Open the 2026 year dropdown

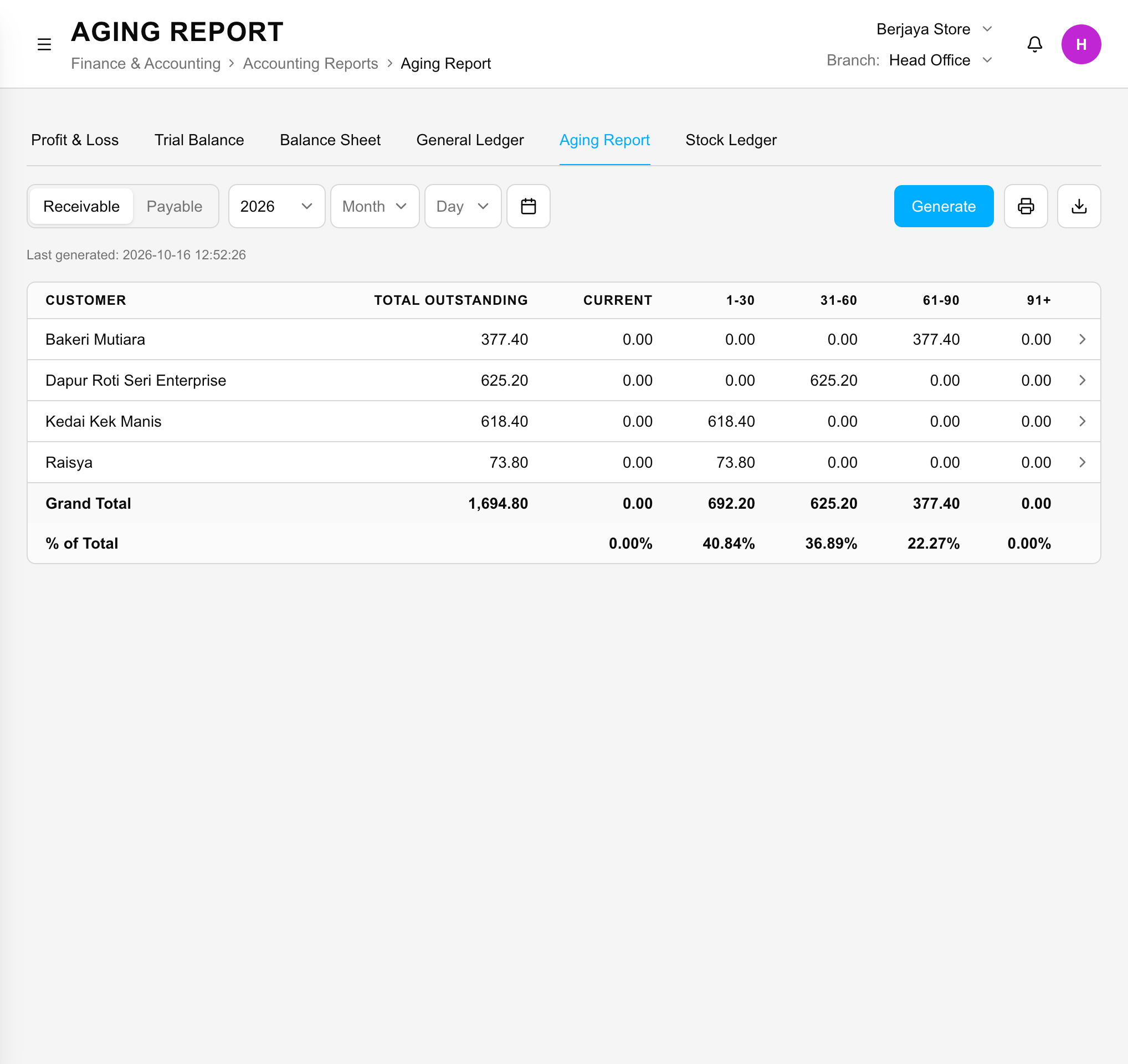pyautogui.click(x=276, y=206)
